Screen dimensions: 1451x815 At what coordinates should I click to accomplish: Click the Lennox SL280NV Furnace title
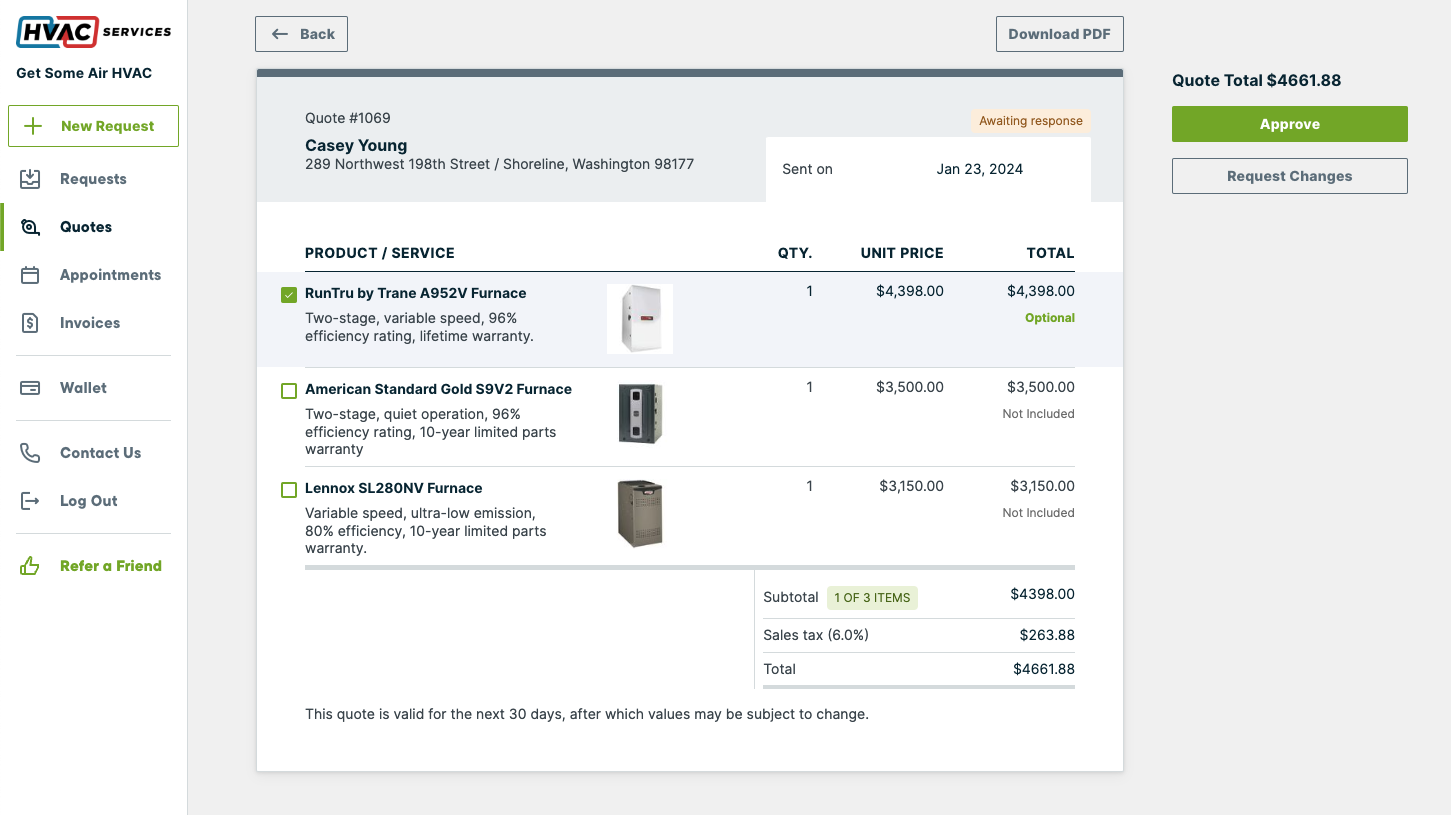[x=394, y=488]
